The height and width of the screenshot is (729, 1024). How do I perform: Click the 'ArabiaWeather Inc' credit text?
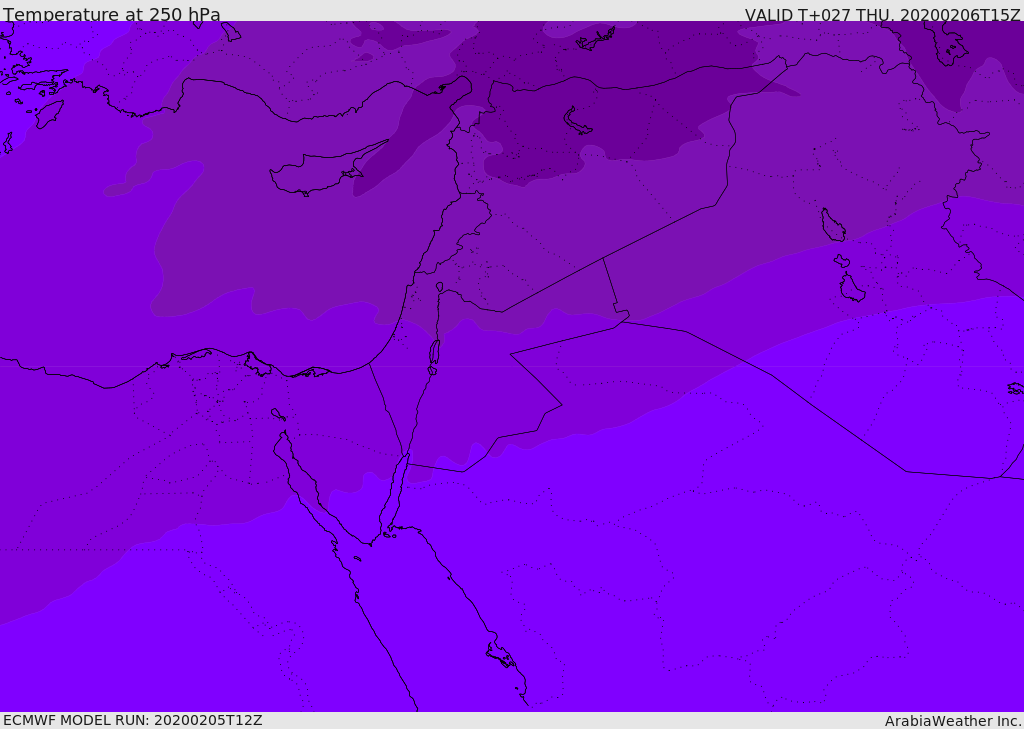click(x=952, y=721)
